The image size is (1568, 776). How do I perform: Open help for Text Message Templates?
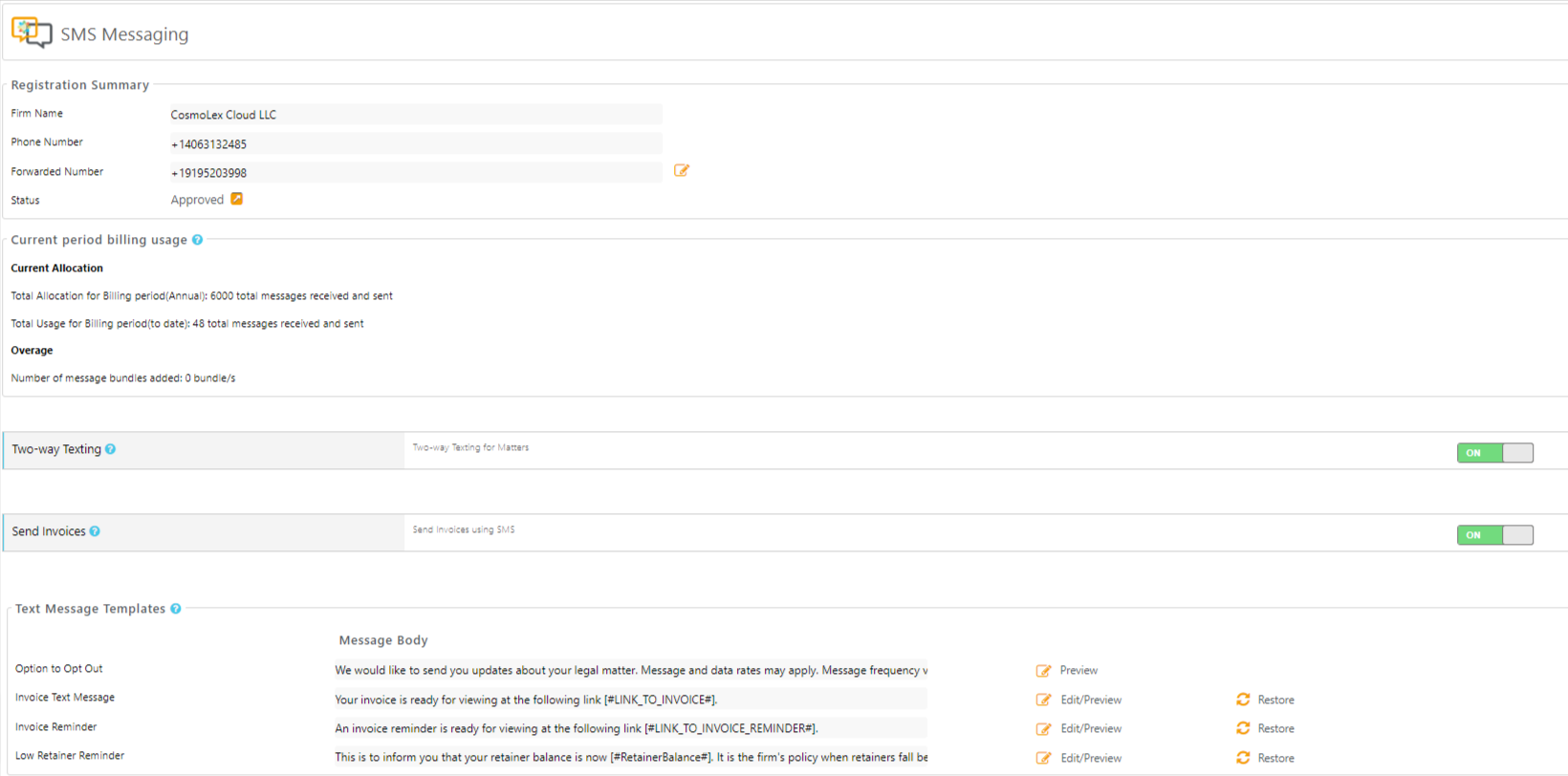(x=176, y=609)
